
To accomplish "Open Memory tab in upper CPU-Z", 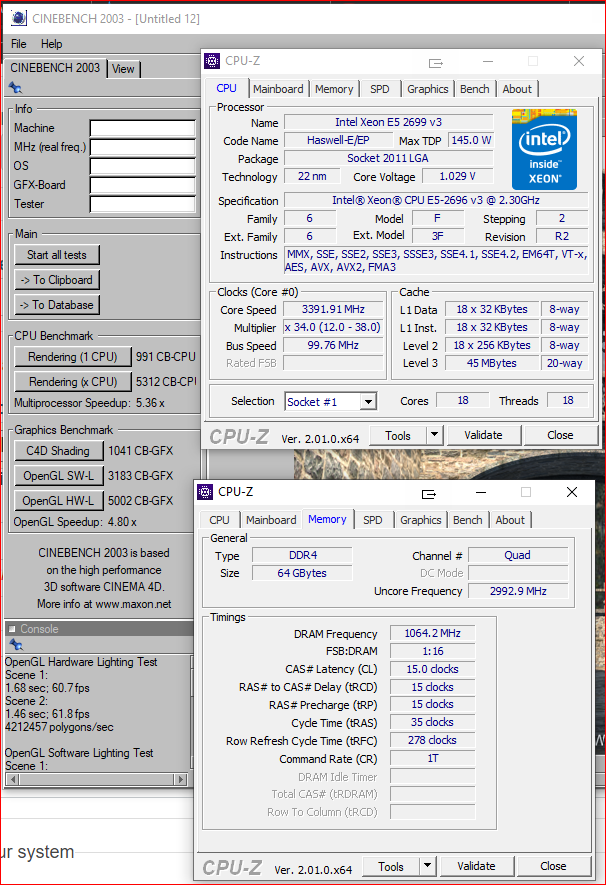I will [334, 89].
